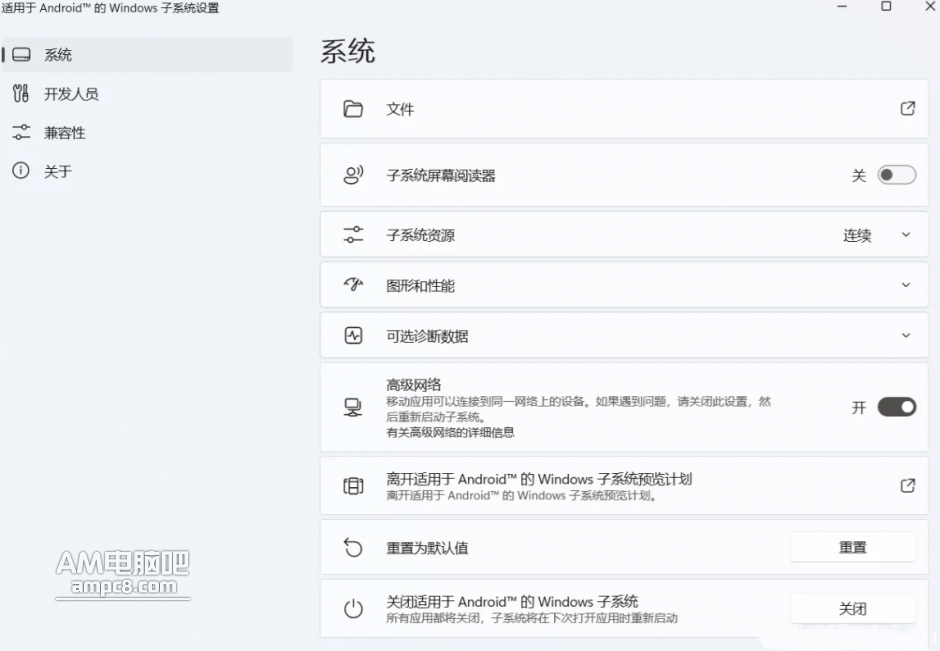
Task: Open 文件 via external link icon
Action: tap(908, 108)
